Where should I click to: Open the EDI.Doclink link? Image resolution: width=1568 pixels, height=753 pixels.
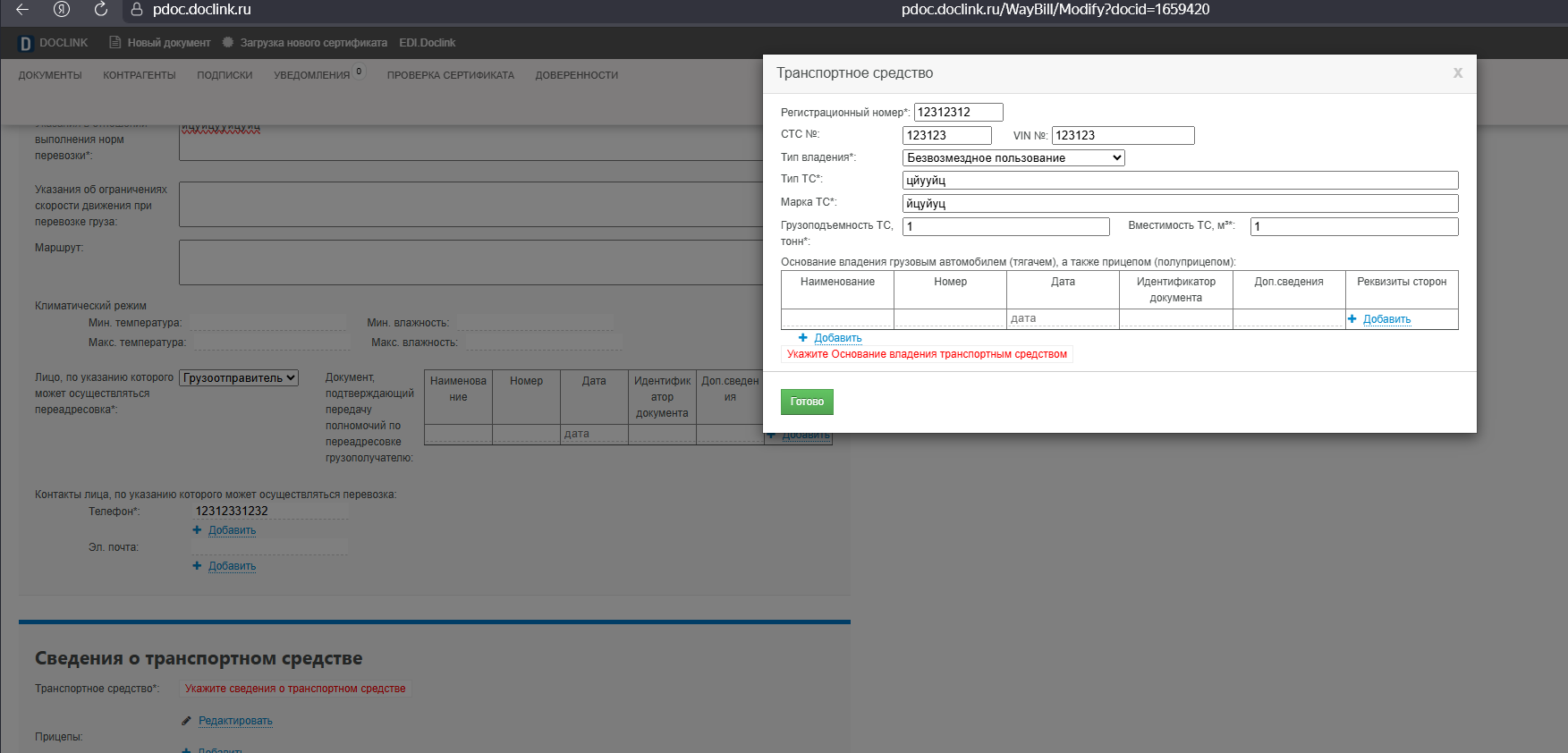(428, 43)
